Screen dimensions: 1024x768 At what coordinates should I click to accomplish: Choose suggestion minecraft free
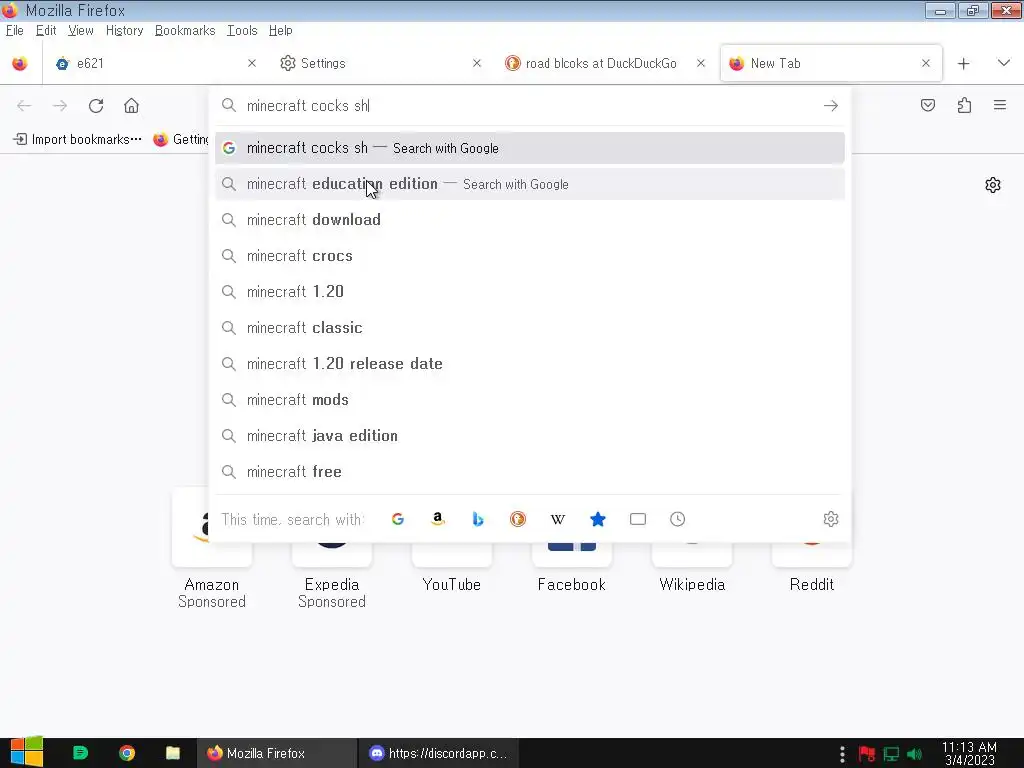[x=530, y=472]
